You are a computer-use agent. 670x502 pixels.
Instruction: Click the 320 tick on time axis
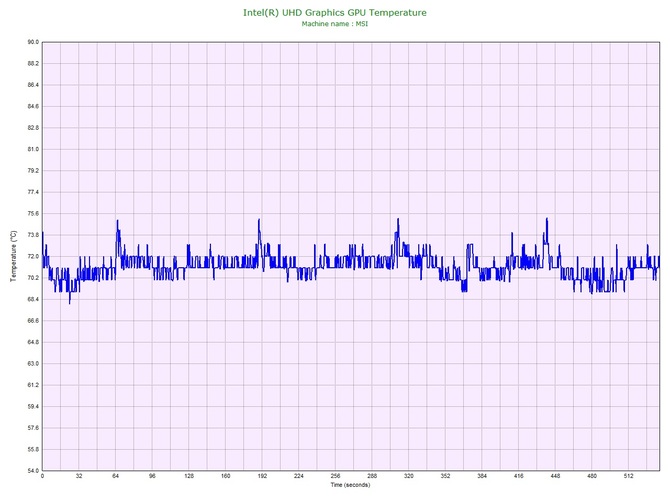click(409, 476)
